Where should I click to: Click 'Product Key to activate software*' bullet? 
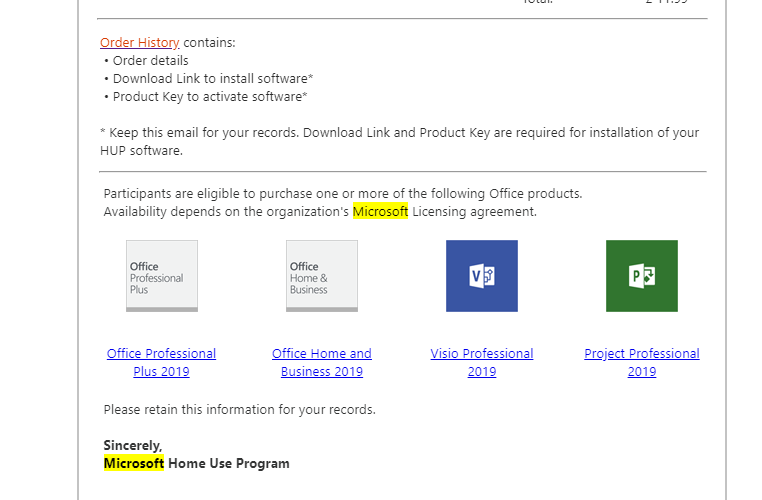click(210, 97)
